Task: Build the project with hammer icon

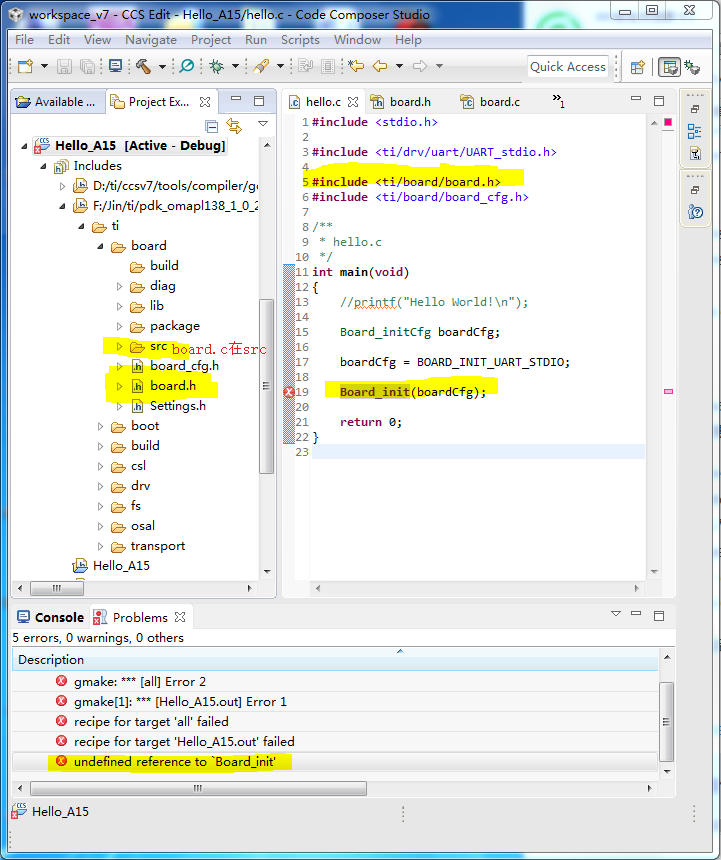Action: click(143, 66)
